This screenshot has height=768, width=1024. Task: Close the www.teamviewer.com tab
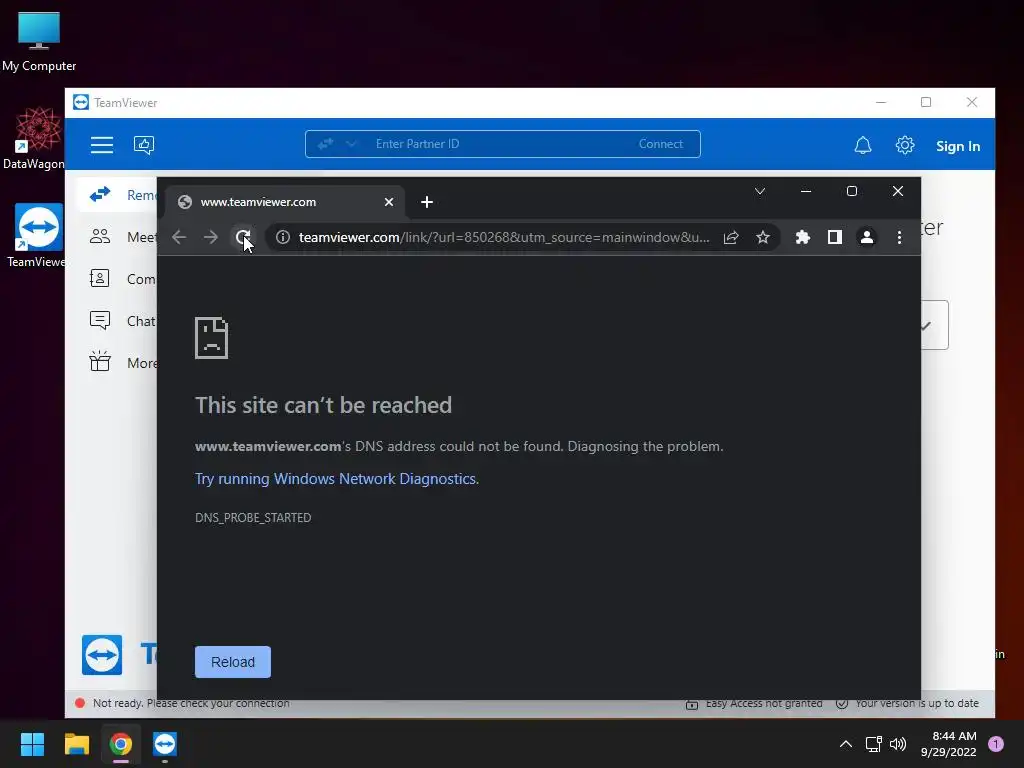pyautogui.click(x=389, y=202)
